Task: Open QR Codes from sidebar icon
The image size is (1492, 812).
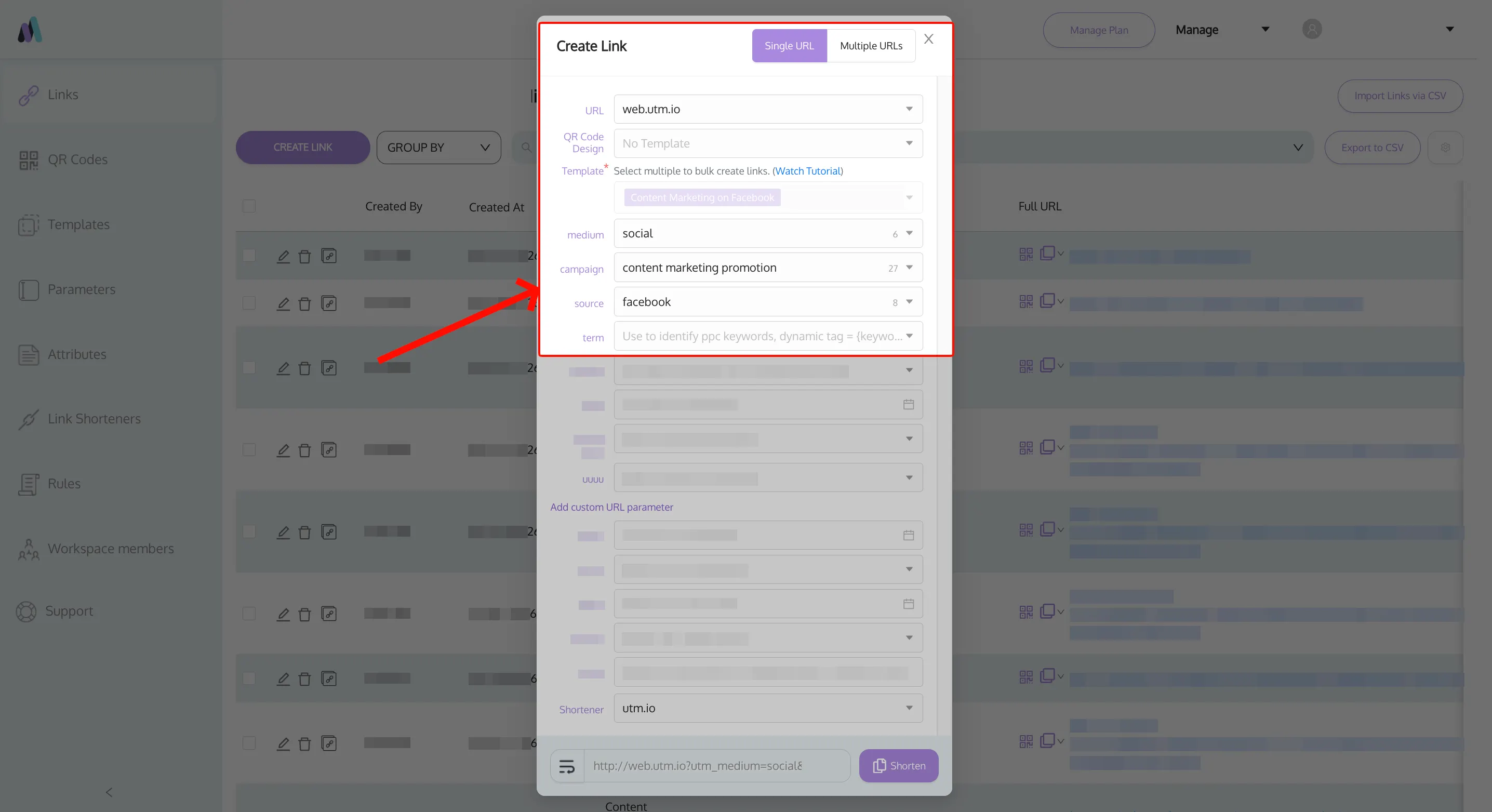Action: (28, 160)
